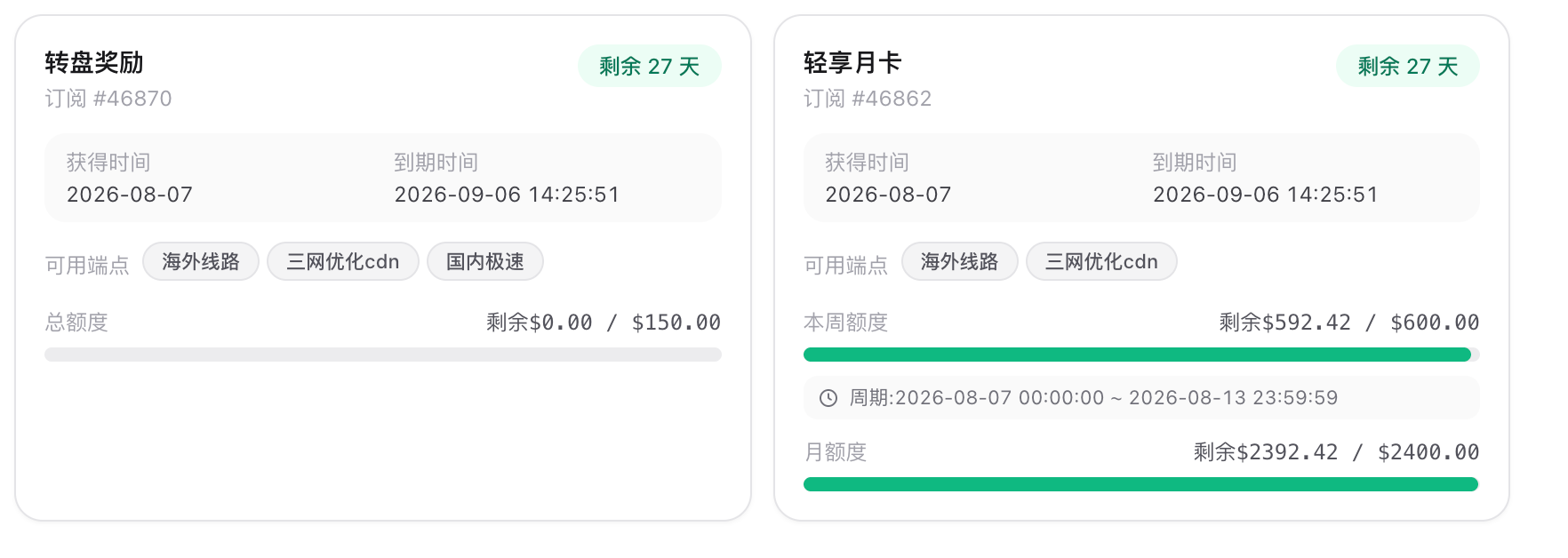This screenshot has height=558, width=1568.
Task: Click the 周期 date range row
Action: point(1141,398)
